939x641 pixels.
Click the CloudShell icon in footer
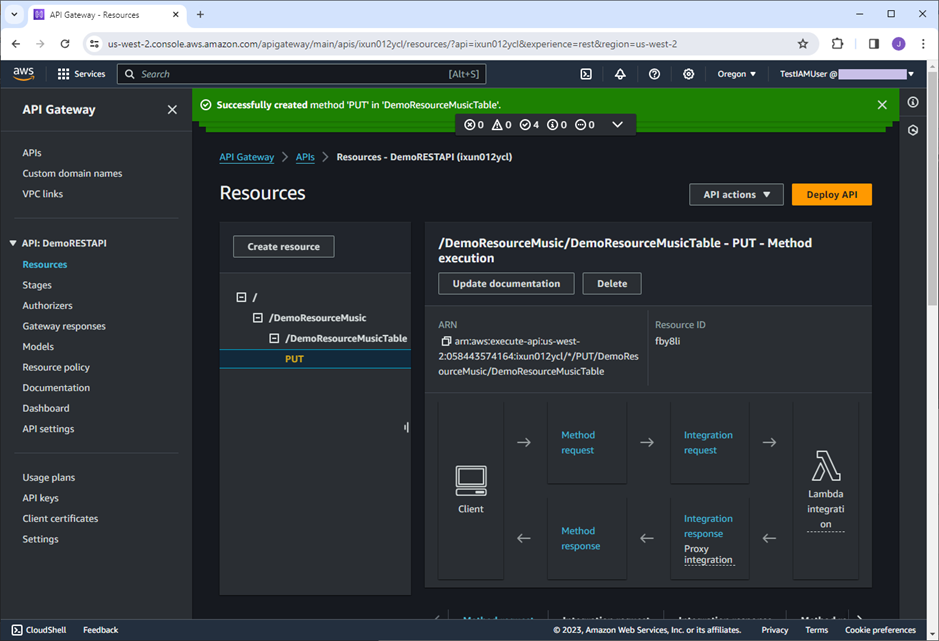click(x=17, y=630)
